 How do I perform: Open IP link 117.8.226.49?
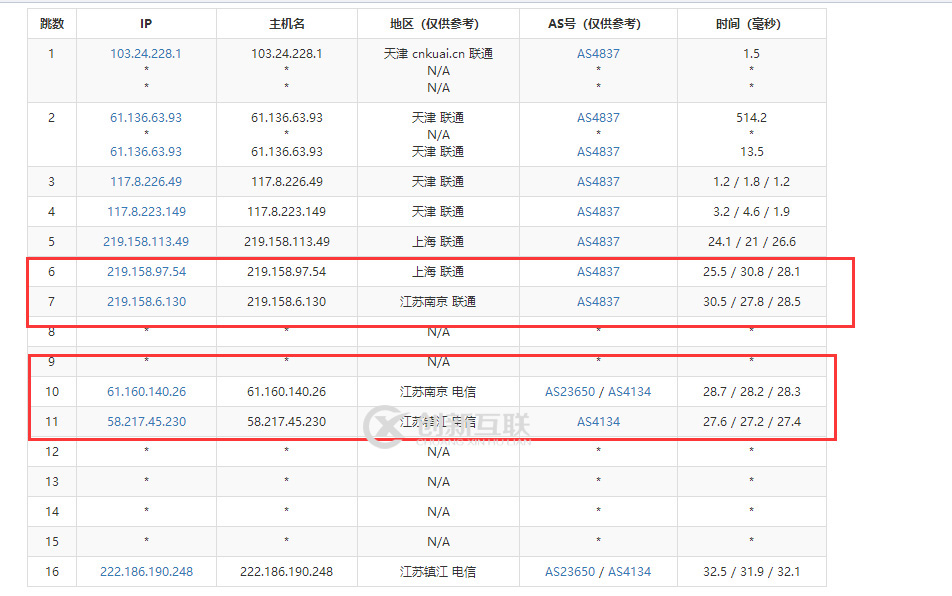click(146, 181)
